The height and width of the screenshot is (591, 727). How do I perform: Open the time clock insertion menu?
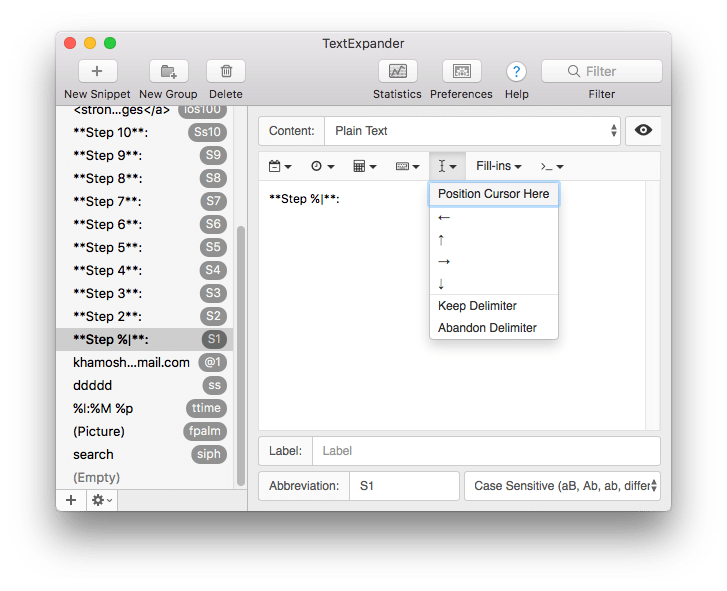(322, 166)
